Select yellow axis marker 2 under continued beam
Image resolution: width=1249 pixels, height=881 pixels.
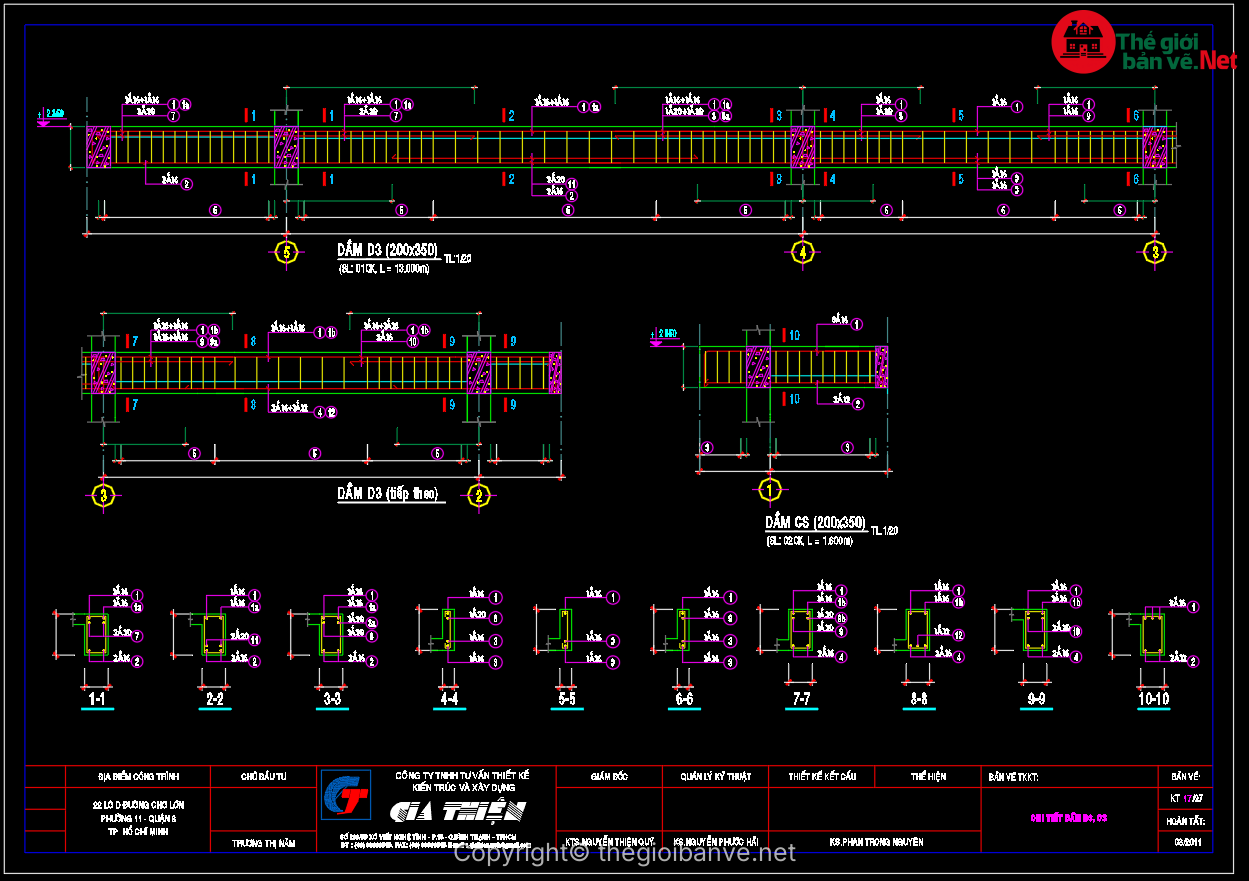[x=479, y=495]
